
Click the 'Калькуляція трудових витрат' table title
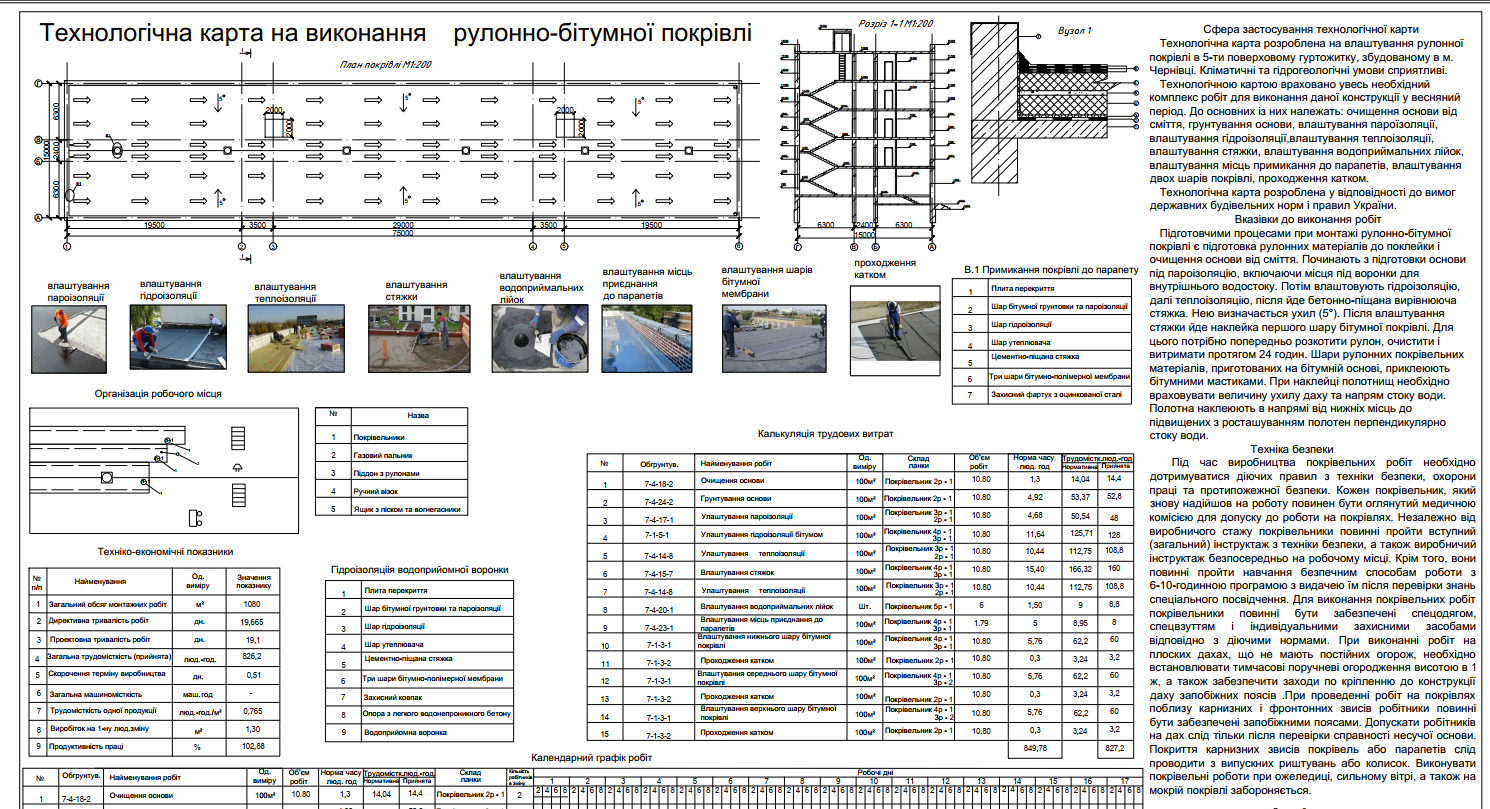pyautogui.click(x=825, y=434)
